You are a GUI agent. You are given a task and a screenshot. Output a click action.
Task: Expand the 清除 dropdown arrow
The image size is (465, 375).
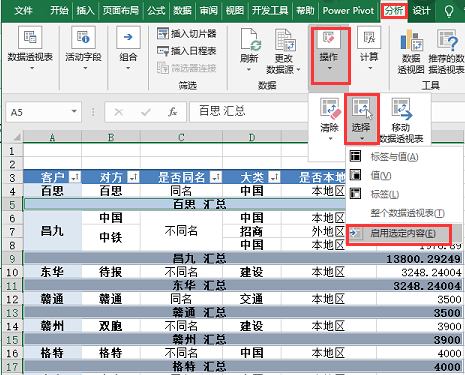[330, 139]
